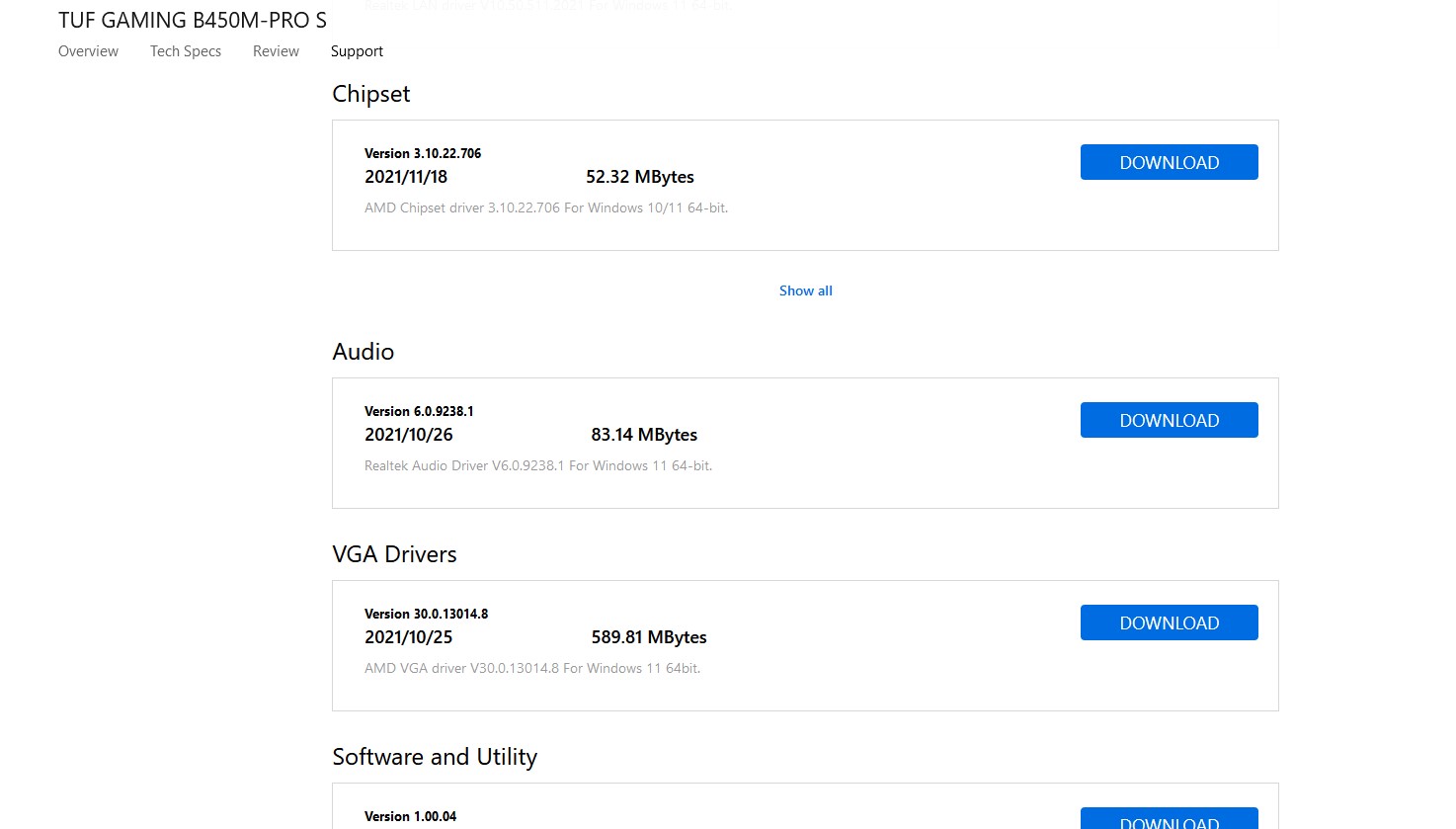
Task: Click VGA Version 30.0.13014.8 label
Action: point(426,614)
